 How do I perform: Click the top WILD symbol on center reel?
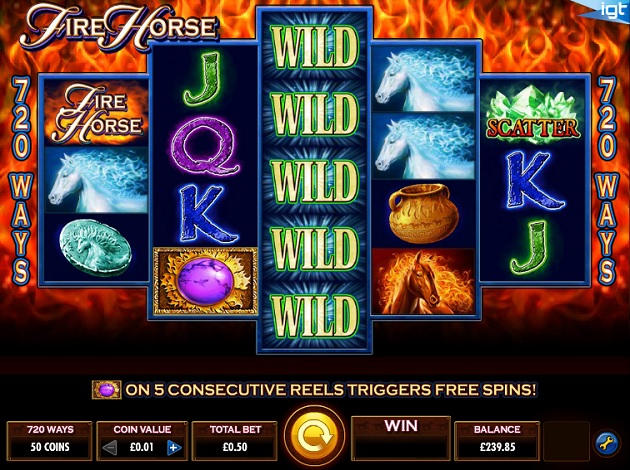coord(314,46)
